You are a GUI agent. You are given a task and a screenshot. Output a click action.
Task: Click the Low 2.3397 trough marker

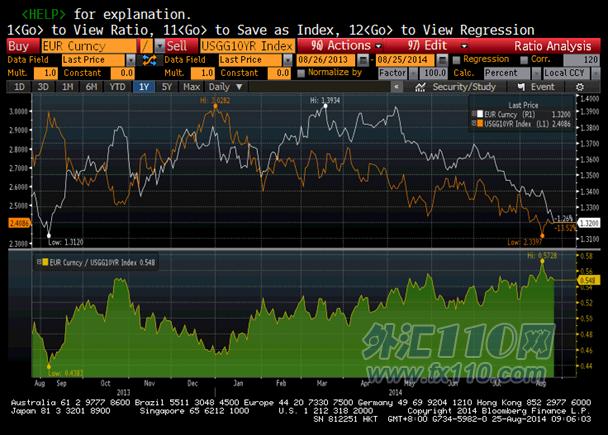(x=542, y=236)
